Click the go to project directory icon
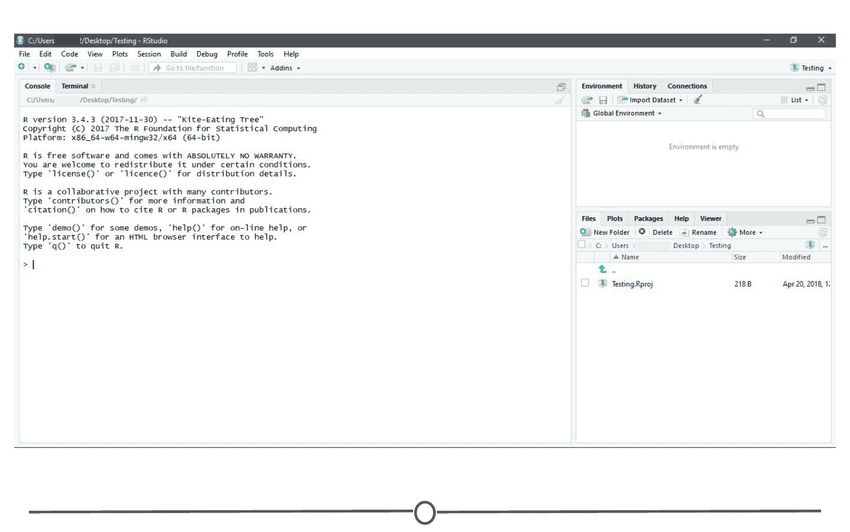This screenshot has width=850, height=532. click(x=810, y=245)
